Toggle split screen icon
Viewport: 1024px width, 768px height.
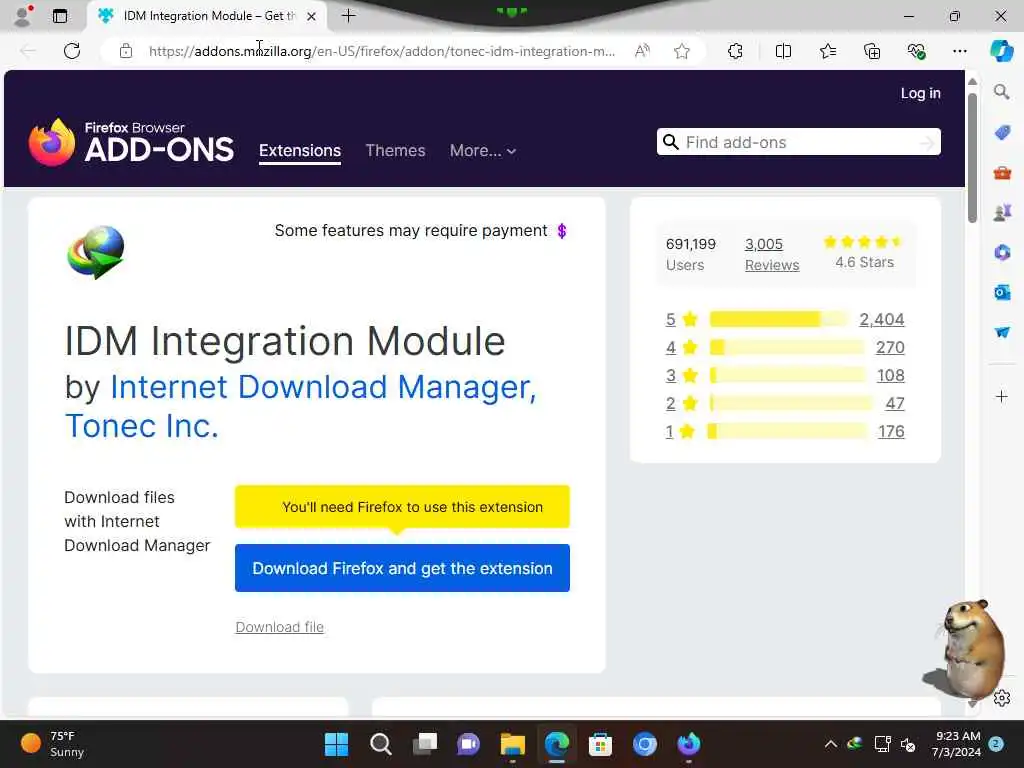(783, 51)
